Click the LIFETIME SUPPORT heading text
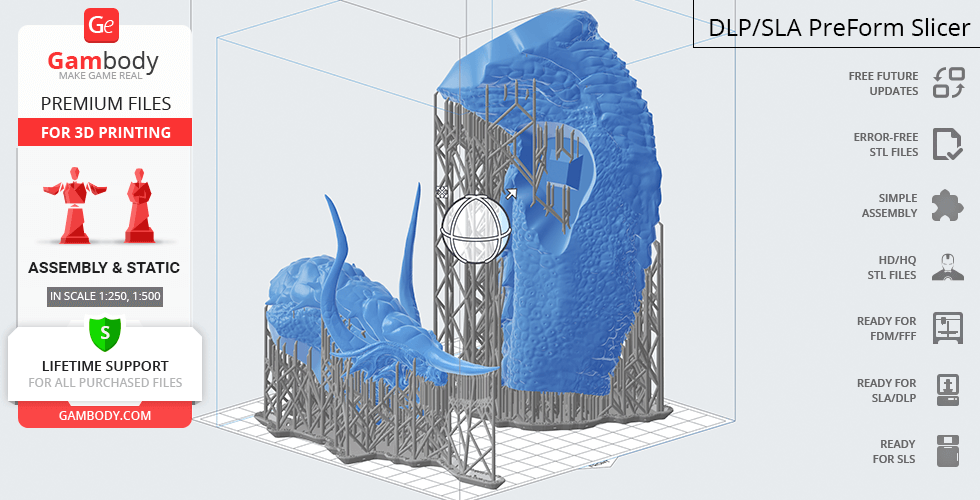The width and height of the screenshot is (980, 500). click(x=104, y=366)
